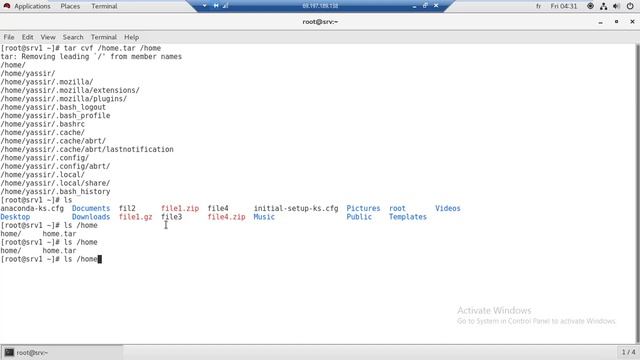The width and height of the screenshot is (640, 360).
Task: Select root@srv task in bottom panel
Action: coord(62,352)
